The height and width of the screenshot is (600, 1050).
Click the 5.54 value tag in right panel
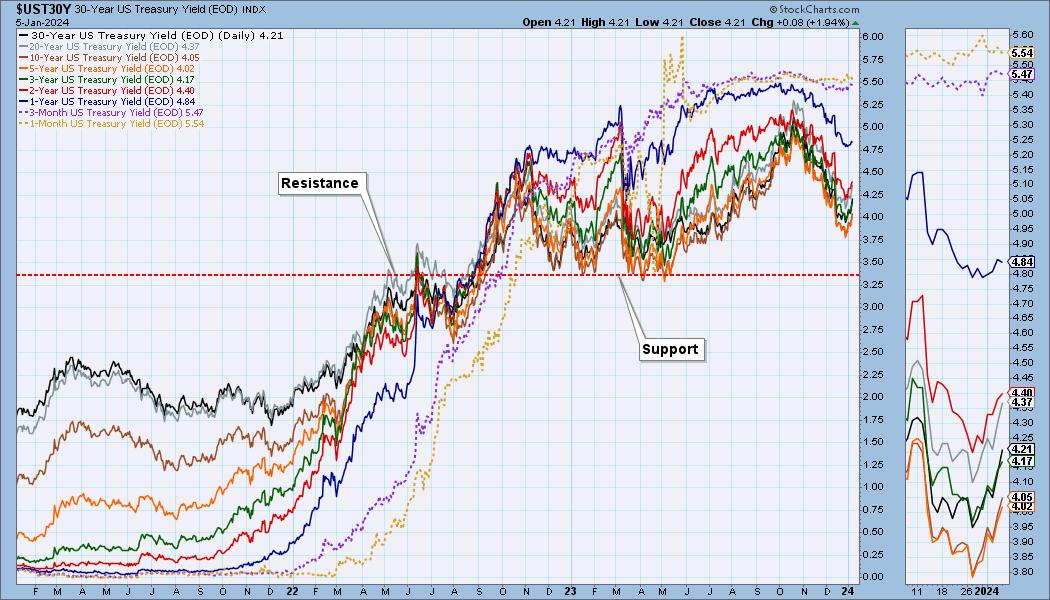1022,52
